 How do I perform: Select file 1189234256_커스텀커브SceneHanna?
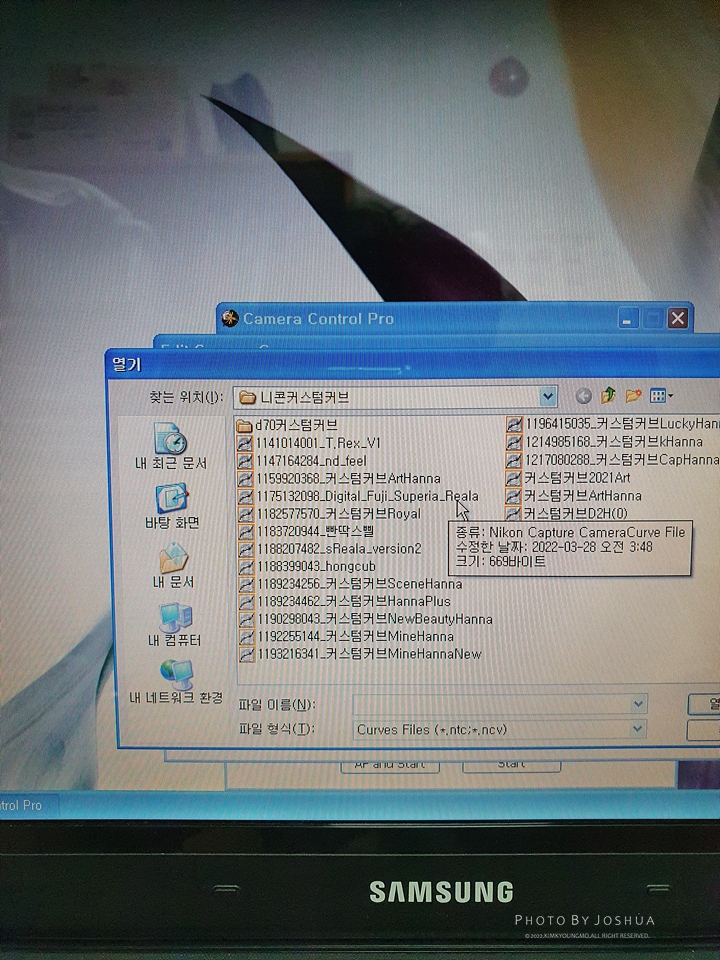350,583
